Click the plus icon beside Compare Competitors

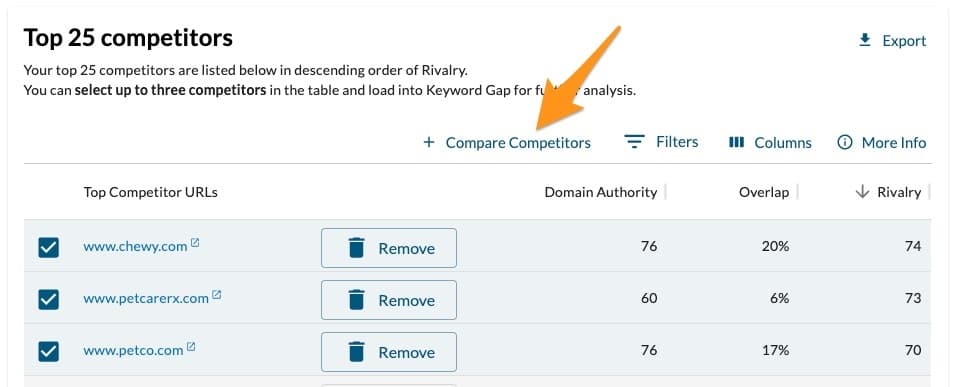click(x=429, y=142)
